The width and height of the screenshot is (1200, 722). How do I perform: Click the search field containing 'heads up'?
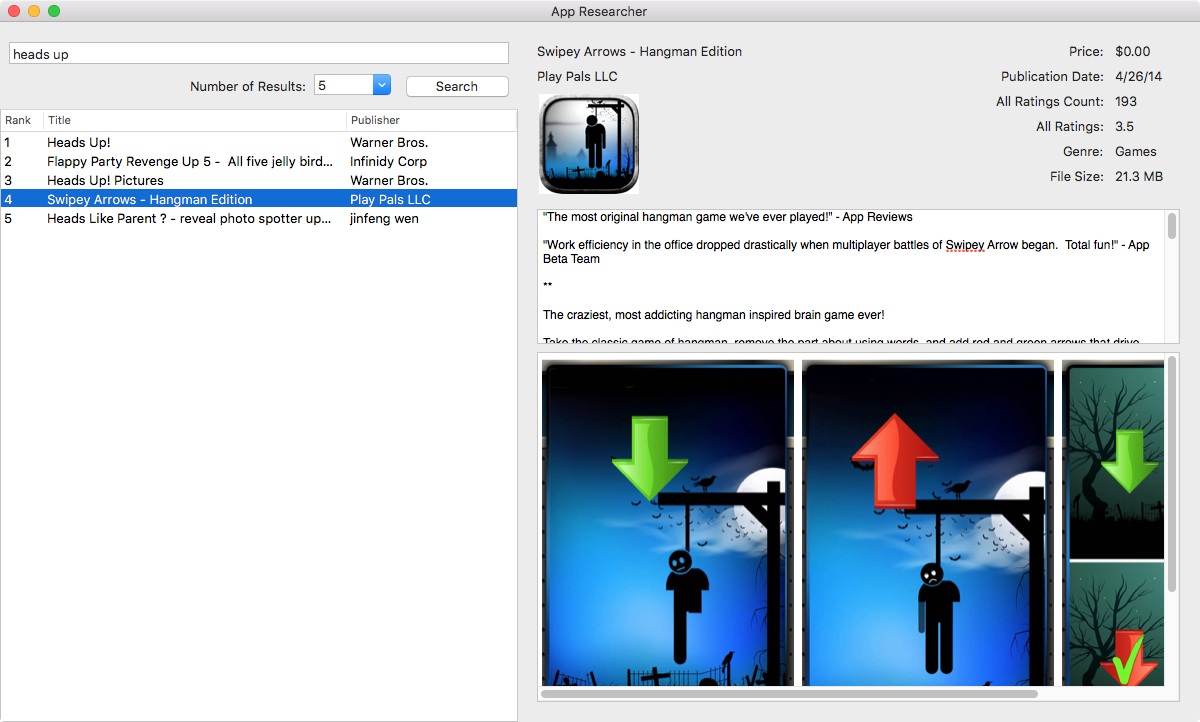(x=259, y=54)
